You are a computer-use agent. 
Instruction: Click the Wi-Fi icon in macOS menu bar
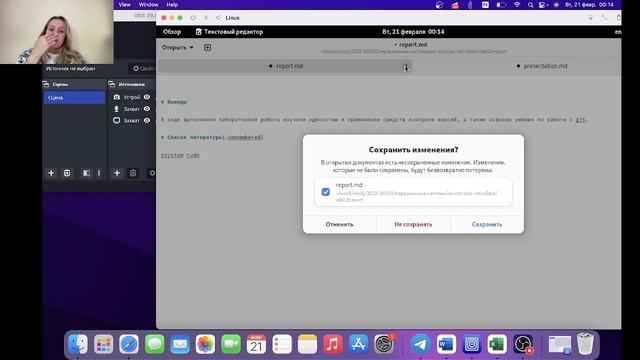pyautogui.click(x=517, y=5)
